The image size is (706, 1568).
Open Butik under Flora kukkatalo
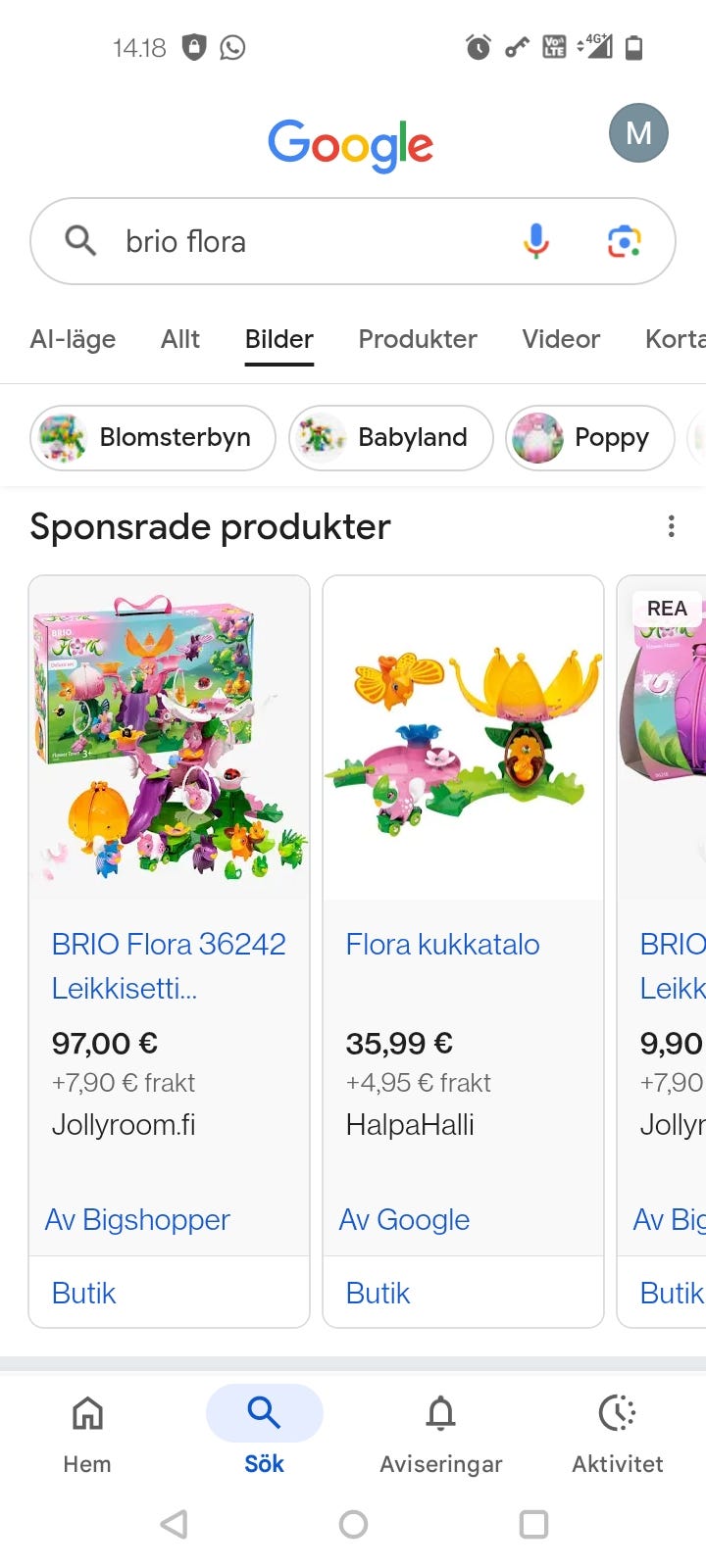(x=378, y=1293)
